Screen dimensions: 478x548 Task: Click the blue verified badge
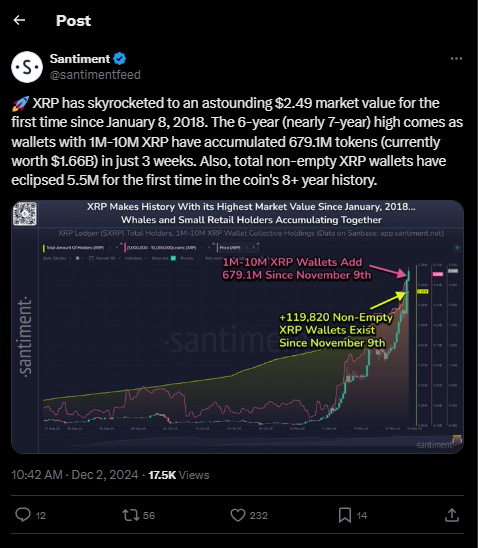pyautogui.click(x=120, y=59)
